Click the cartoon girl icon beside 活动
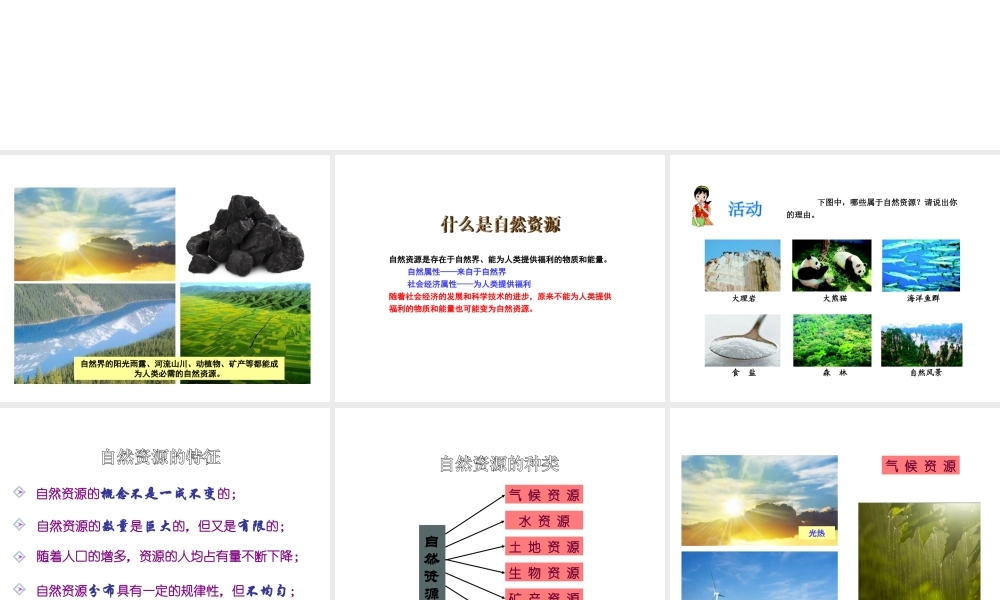The image size is (1000, 600). click(702, 205)
